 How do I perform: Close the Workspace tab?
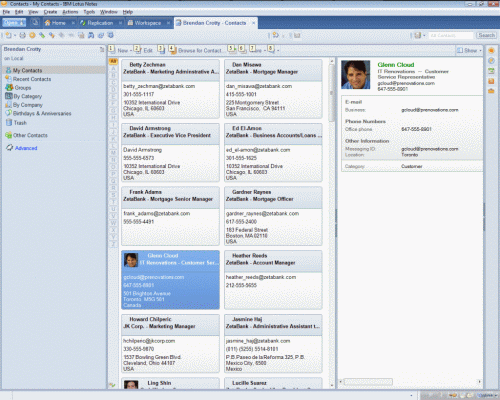point(168,23)
